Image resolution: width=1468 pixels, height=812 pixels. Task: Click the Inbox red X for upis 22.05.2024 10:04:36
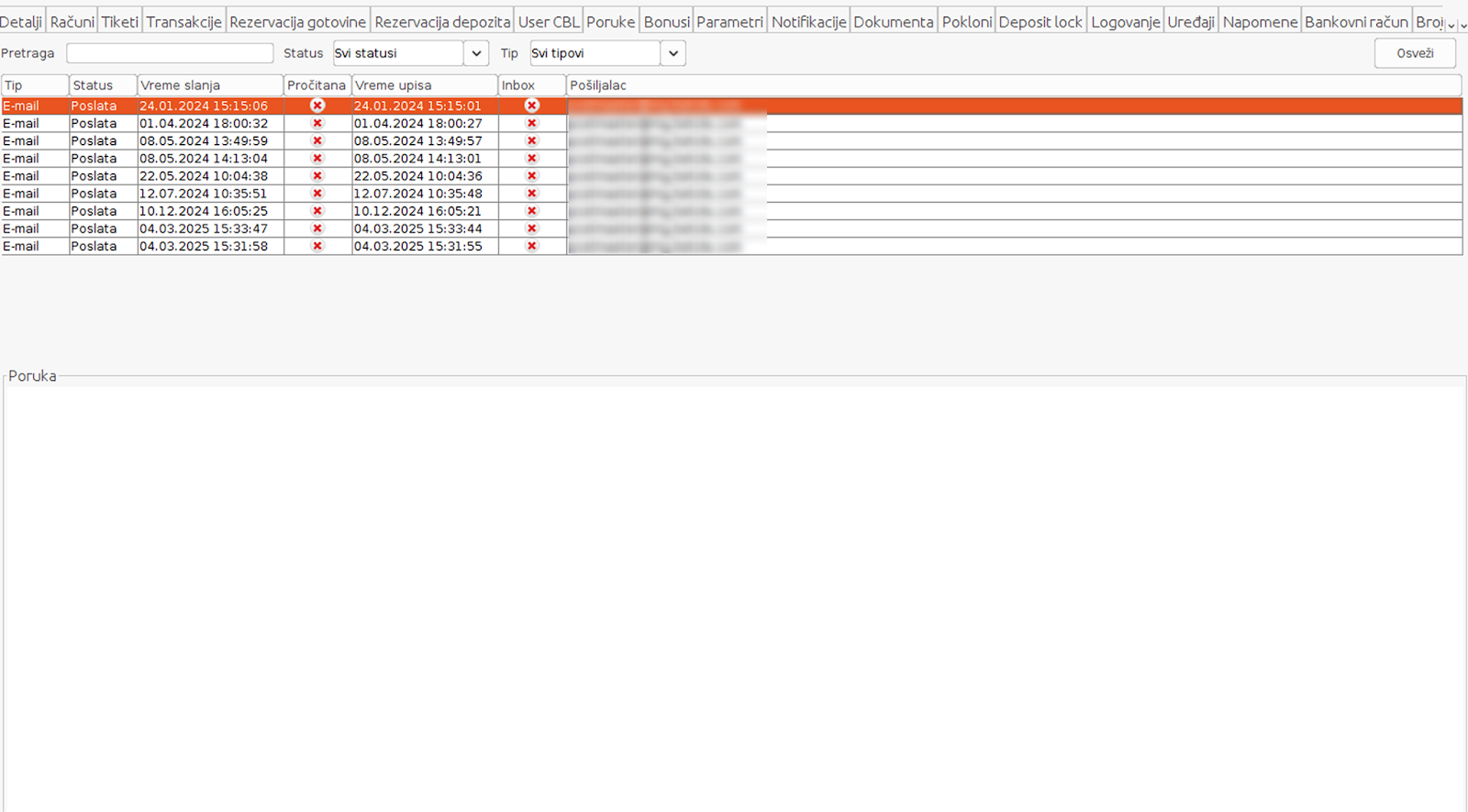click(531, 175)
